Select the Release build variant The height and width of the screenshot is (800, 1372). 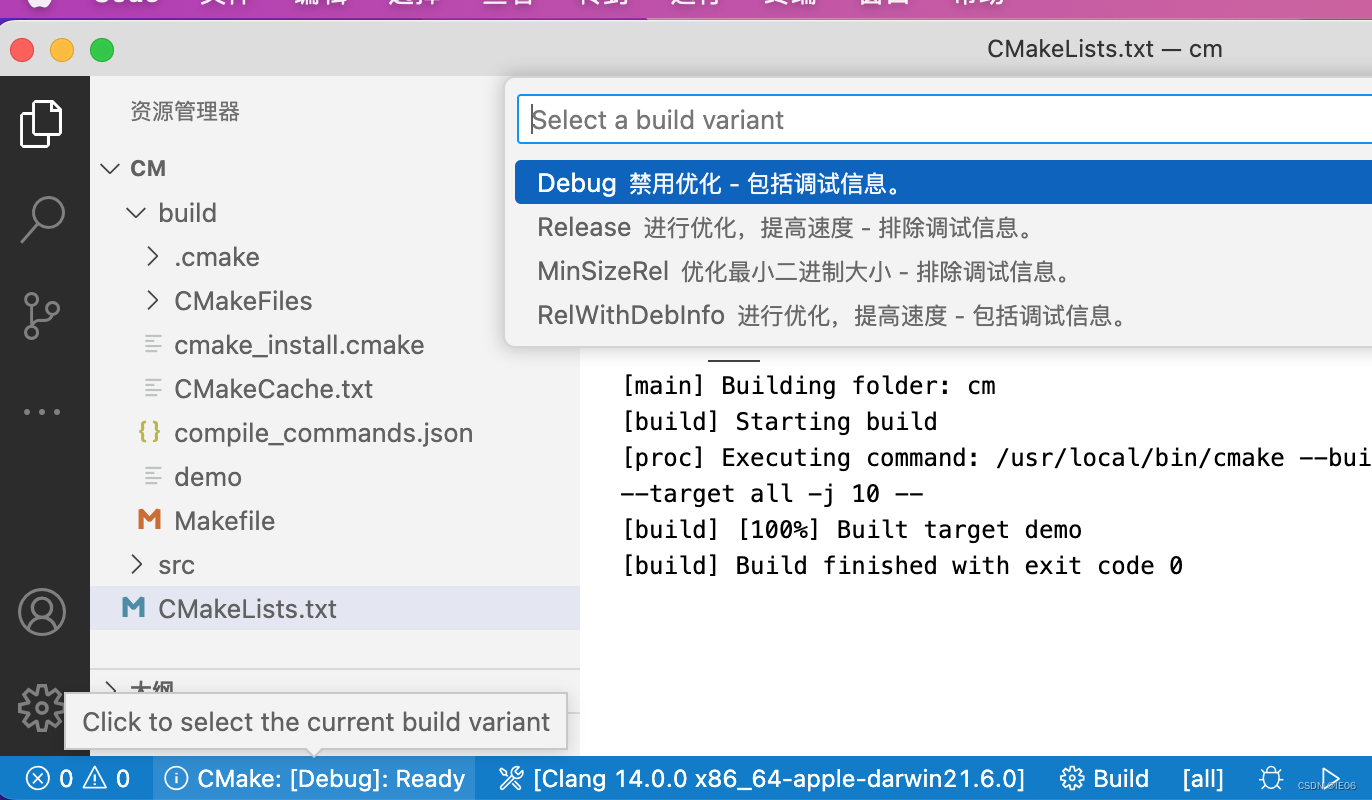coord(943,227)
